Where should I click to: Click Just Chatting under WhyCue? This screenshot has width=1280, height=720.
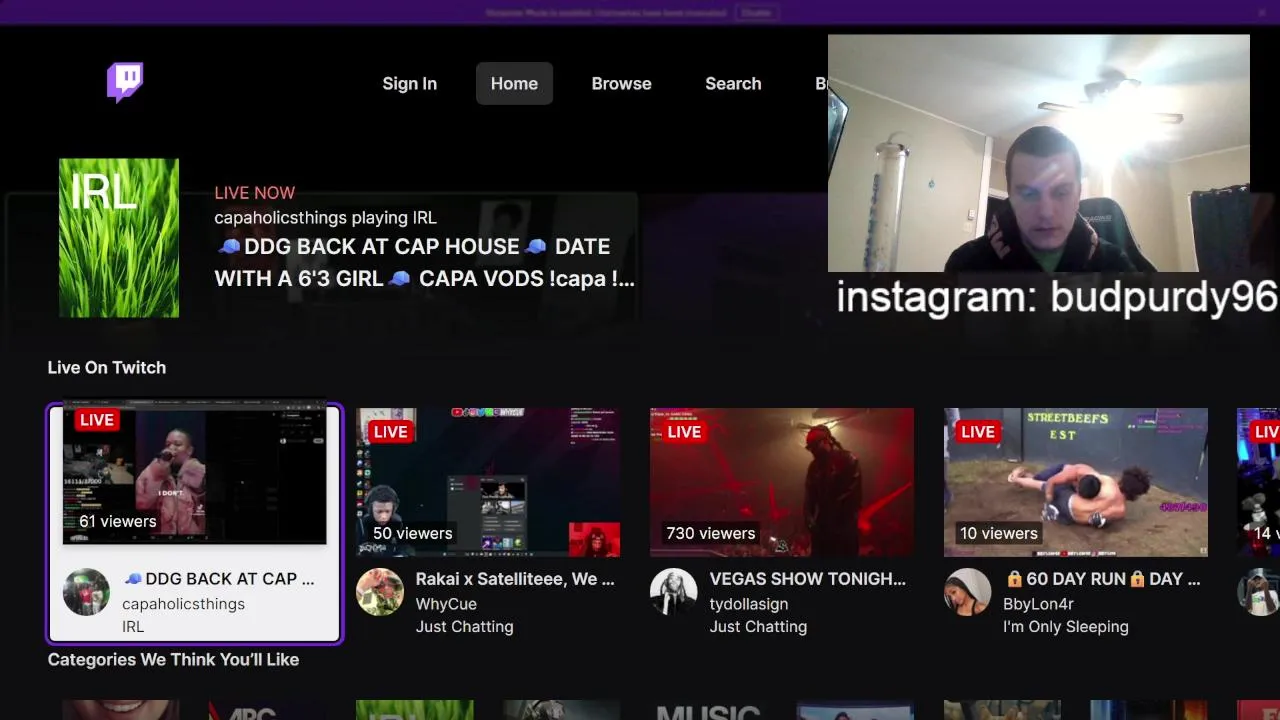[465, 627]
